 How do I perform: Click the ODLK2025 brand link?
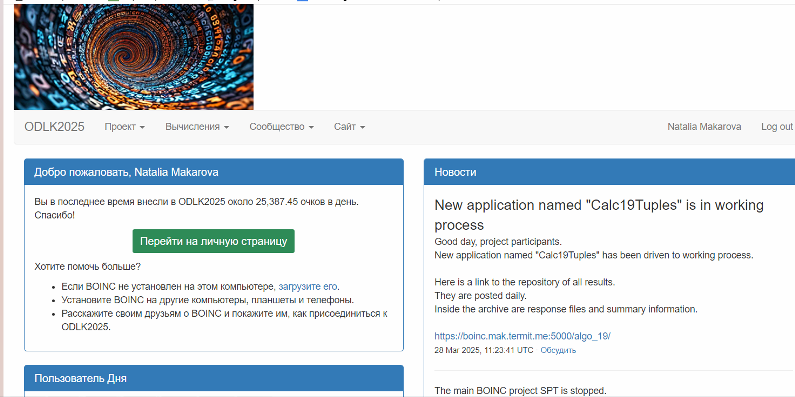(54, 127)
